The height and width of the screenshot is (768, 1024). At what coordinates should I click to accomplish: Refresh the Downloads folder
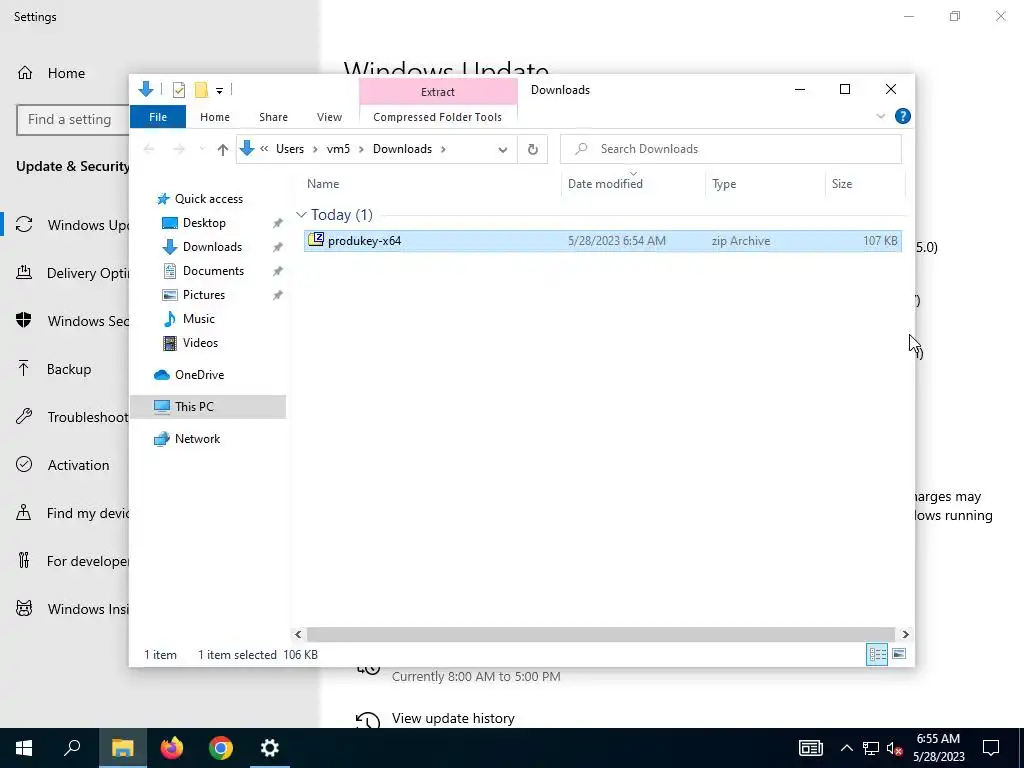[533, 150]
